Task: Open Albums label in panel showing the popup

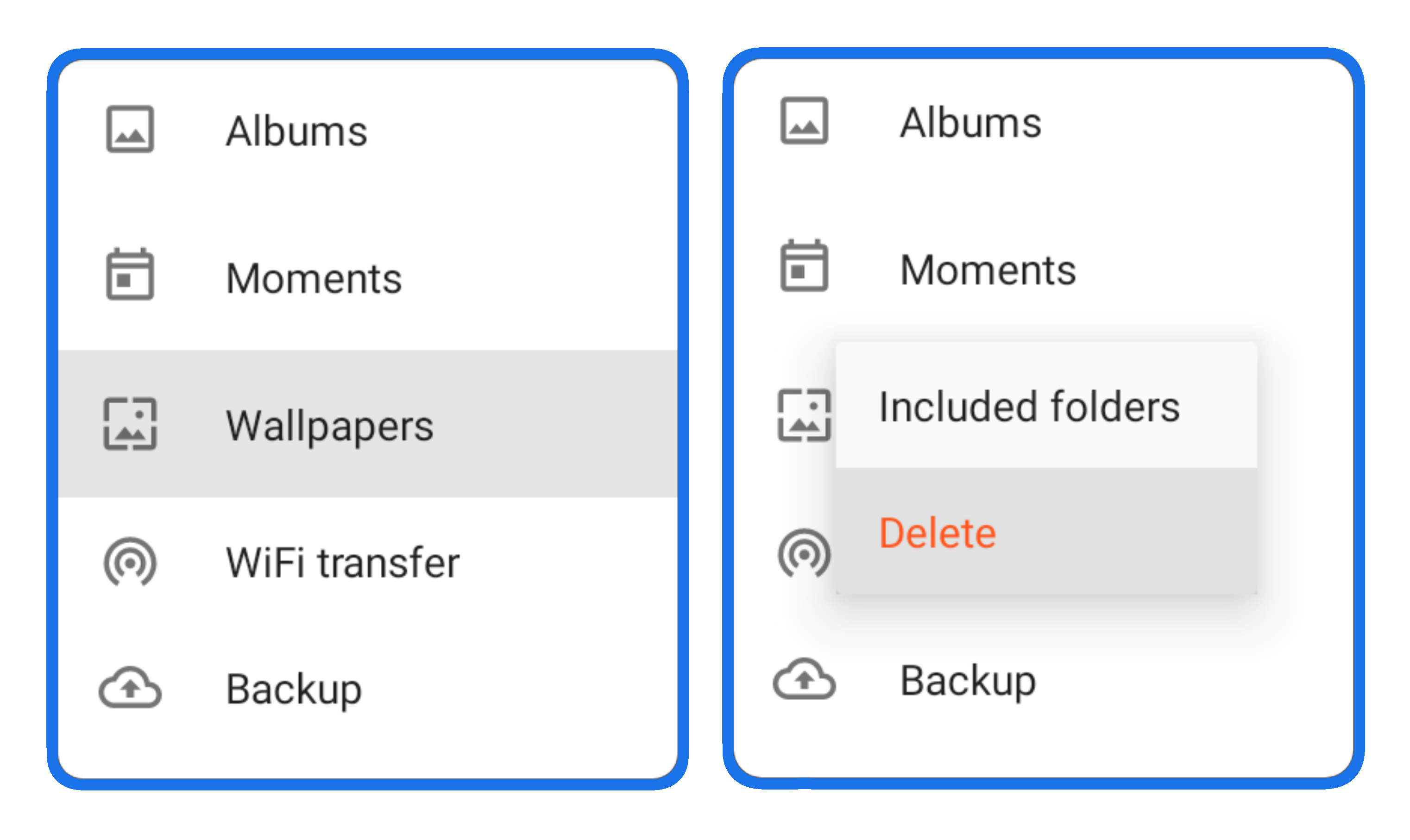Action: coord(971,123)
